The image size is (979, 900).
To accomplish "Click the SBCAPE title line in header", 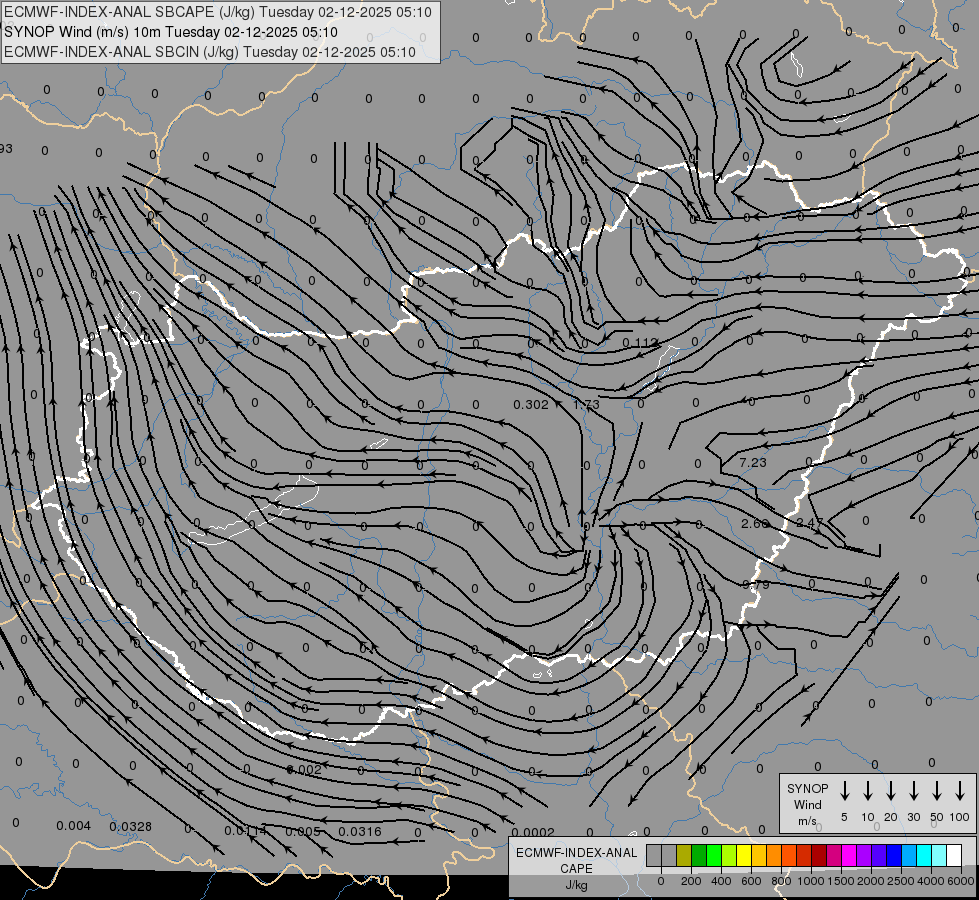I will 218,12.
